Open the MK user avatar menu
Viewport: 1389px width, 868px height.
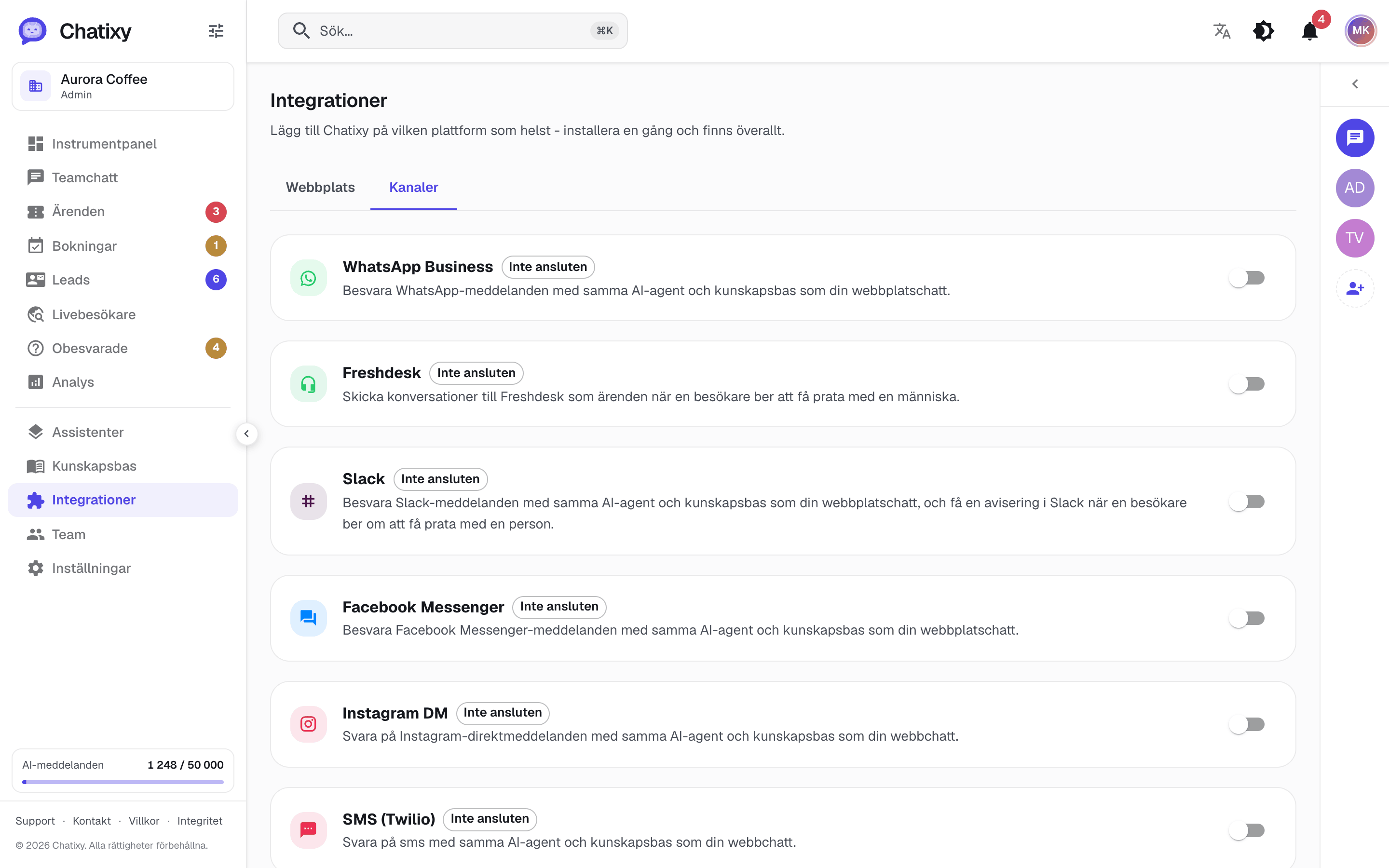tap(1360, 30)
